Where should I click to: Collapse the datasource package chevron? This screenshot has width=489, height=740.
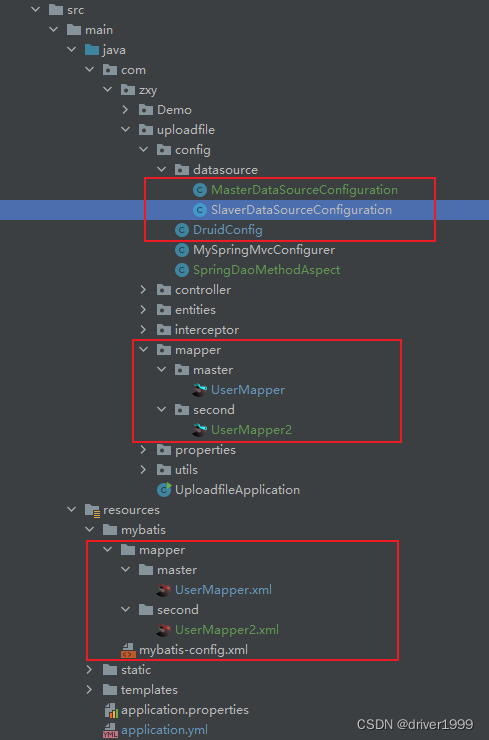[x=161, y=169]
